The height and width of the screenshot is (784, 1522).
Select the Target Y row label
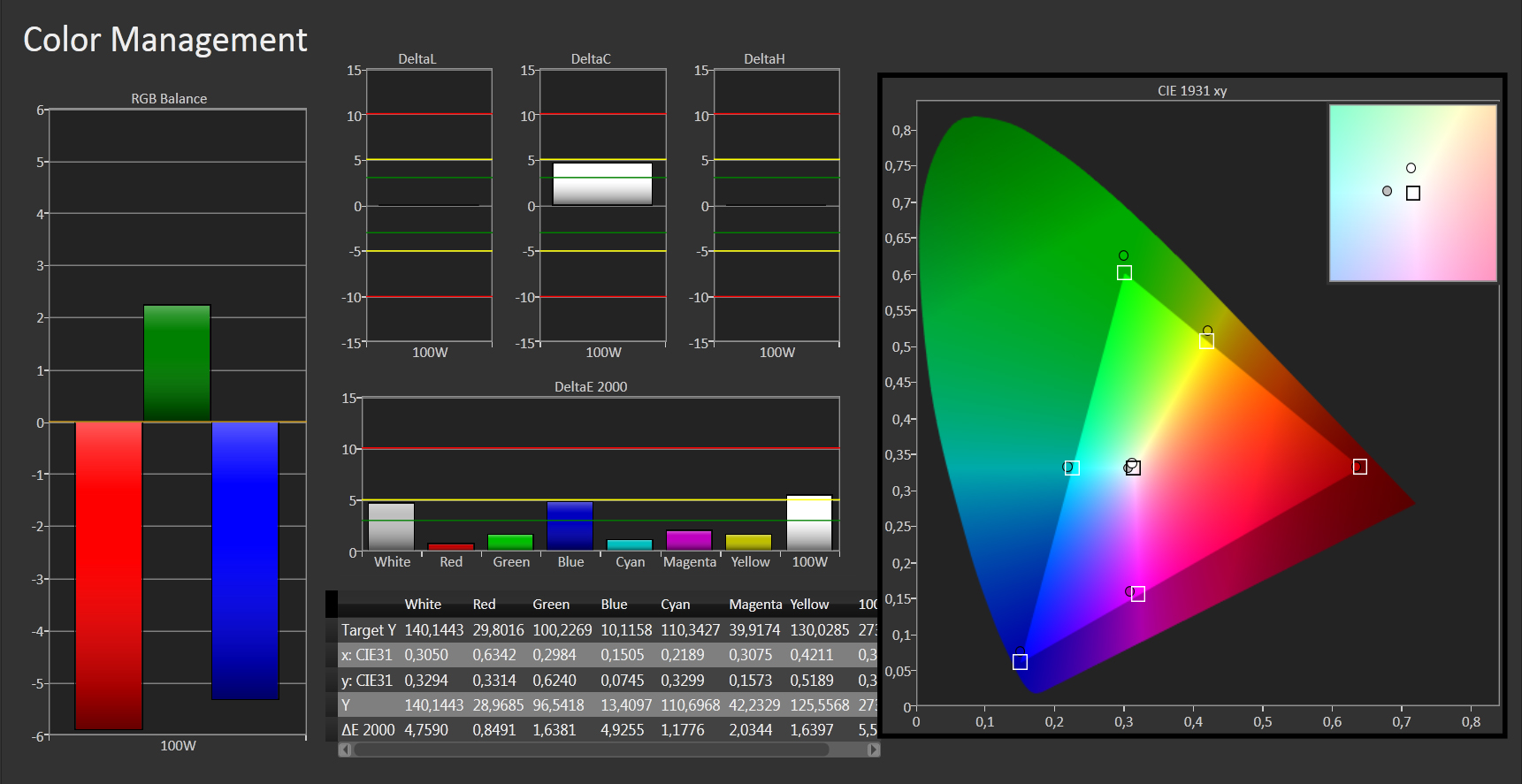click(368, 630)
